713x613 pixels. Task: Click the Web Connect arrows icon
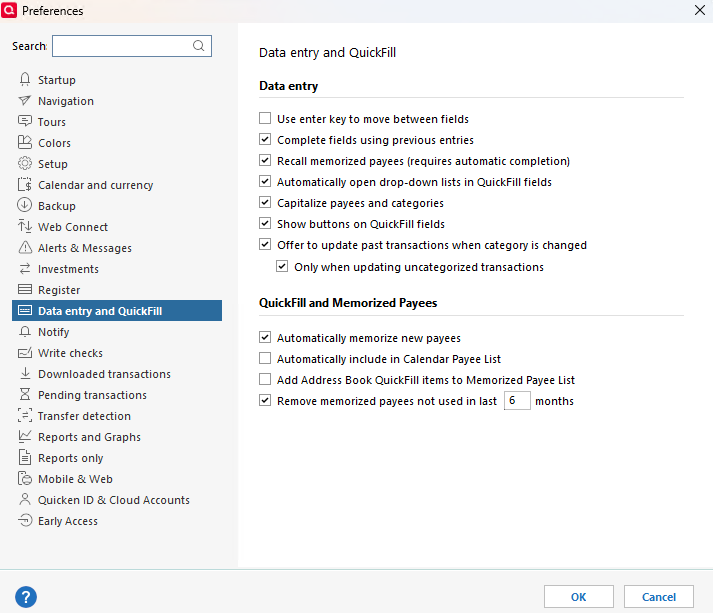pos(25,226)
